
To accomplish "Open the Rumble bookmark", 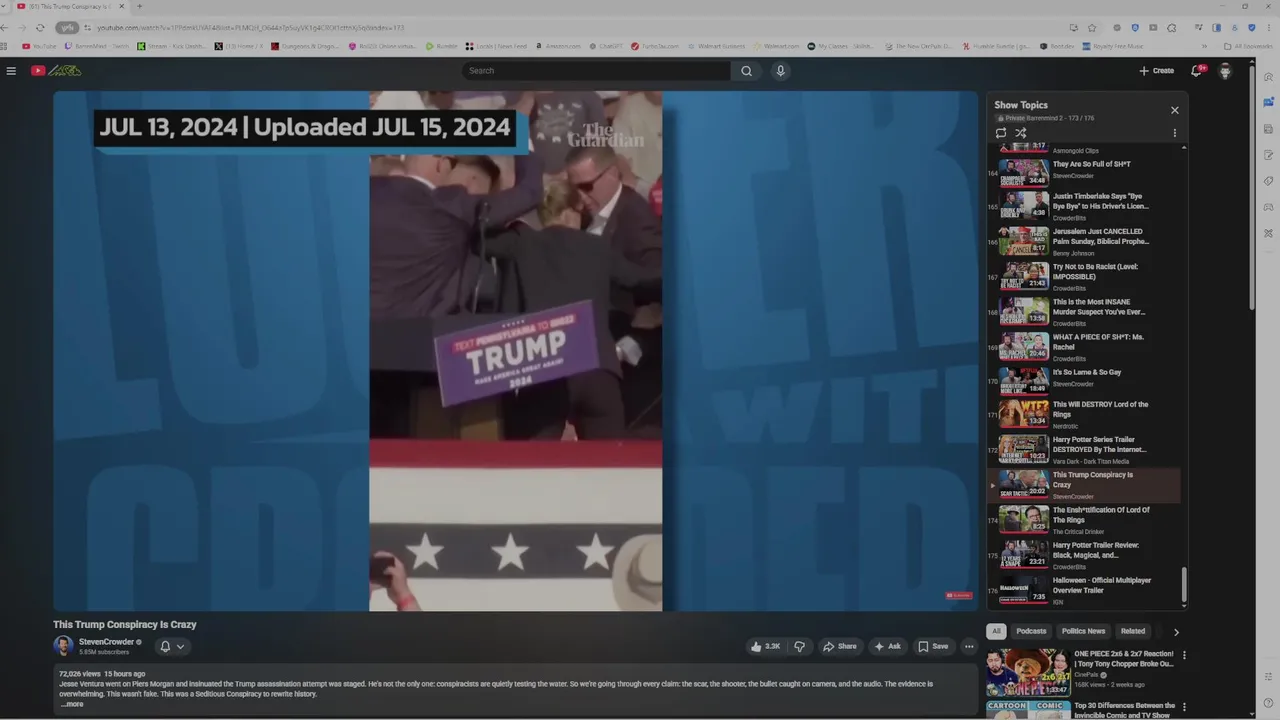I will 442,46.
